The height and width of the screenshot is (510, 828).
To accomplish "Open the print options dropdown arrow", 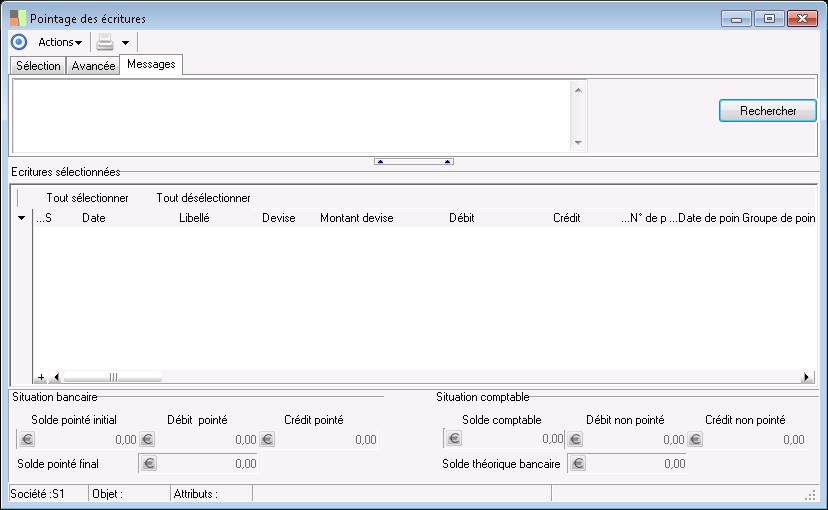I will [125, 43].
